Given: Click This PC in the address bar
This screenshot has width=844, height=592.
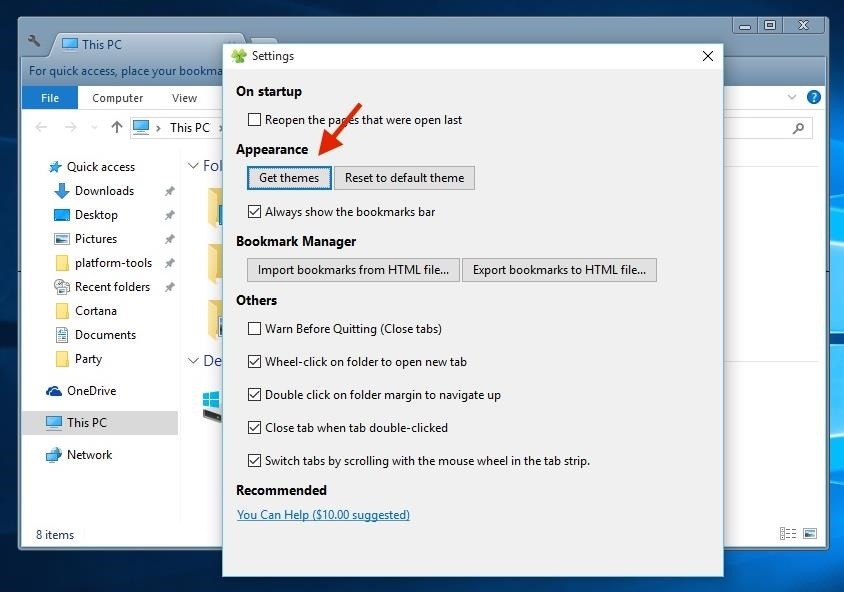Looking at the screenshot, I should [189, 128].
